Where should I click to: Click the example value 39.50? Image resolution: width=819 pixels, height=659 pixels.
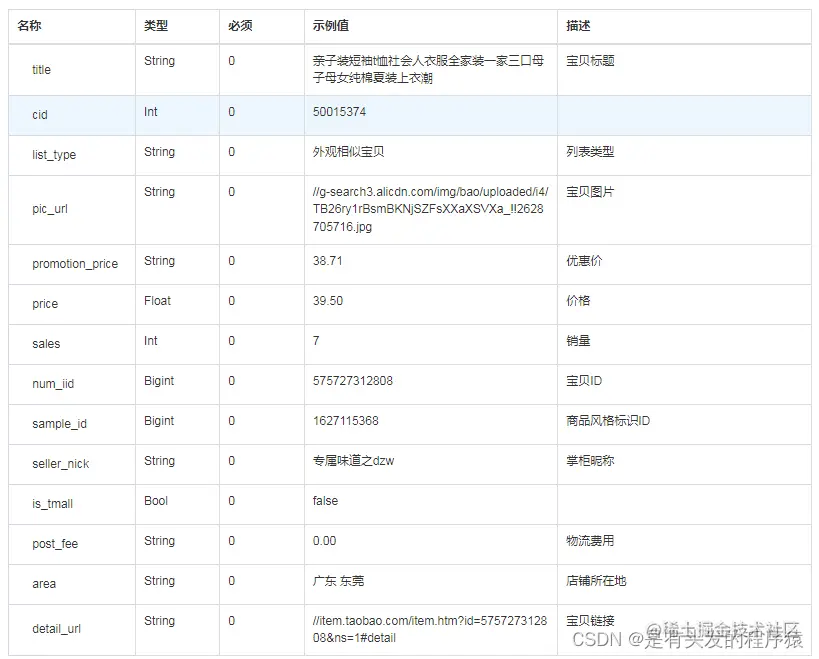point(327,301)
